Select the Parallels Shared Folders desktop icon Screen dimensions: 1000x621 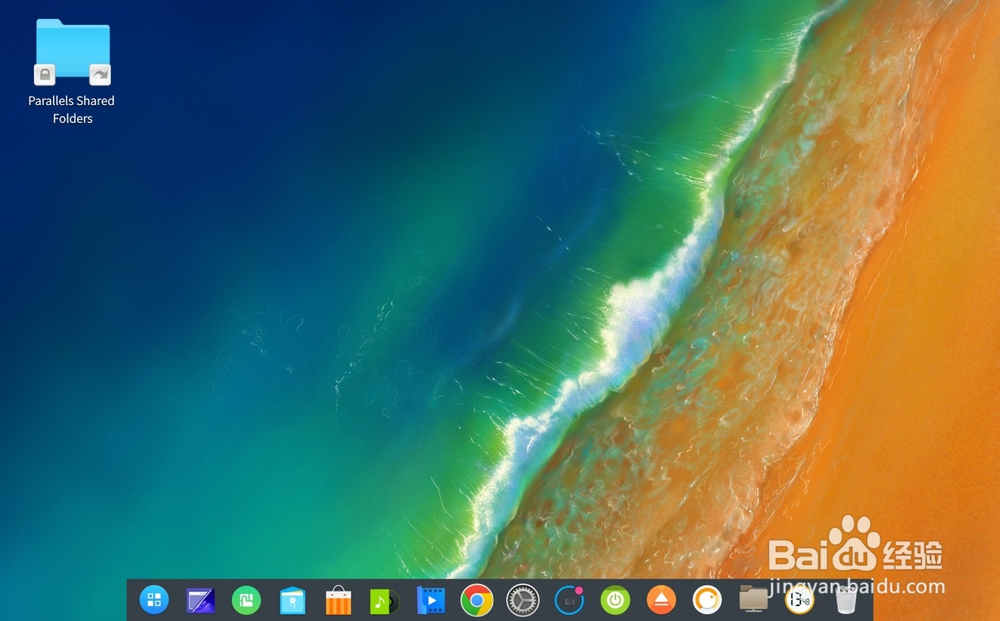click(71, 48)
